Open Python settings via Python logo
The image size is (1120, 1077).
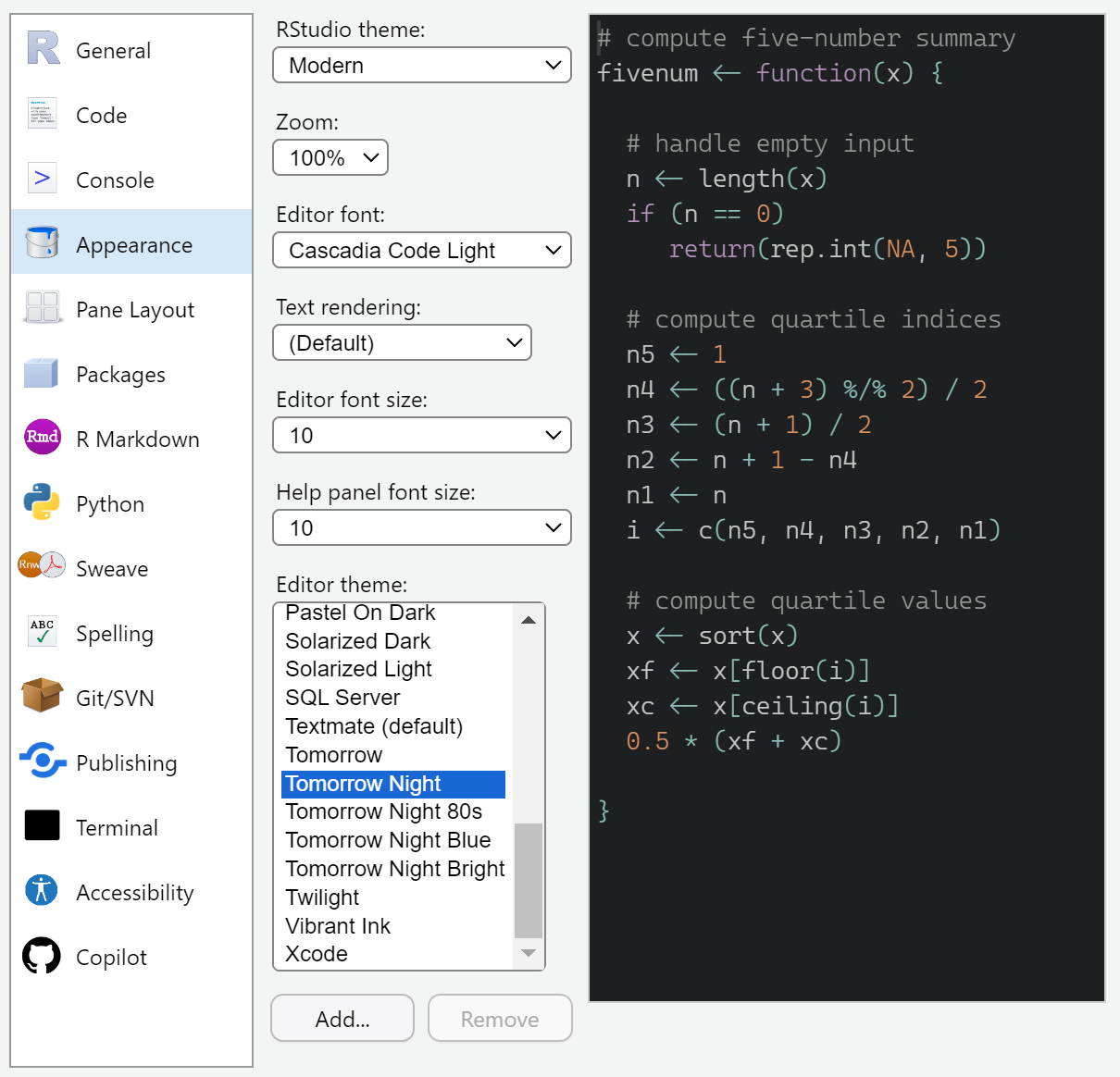43,502
